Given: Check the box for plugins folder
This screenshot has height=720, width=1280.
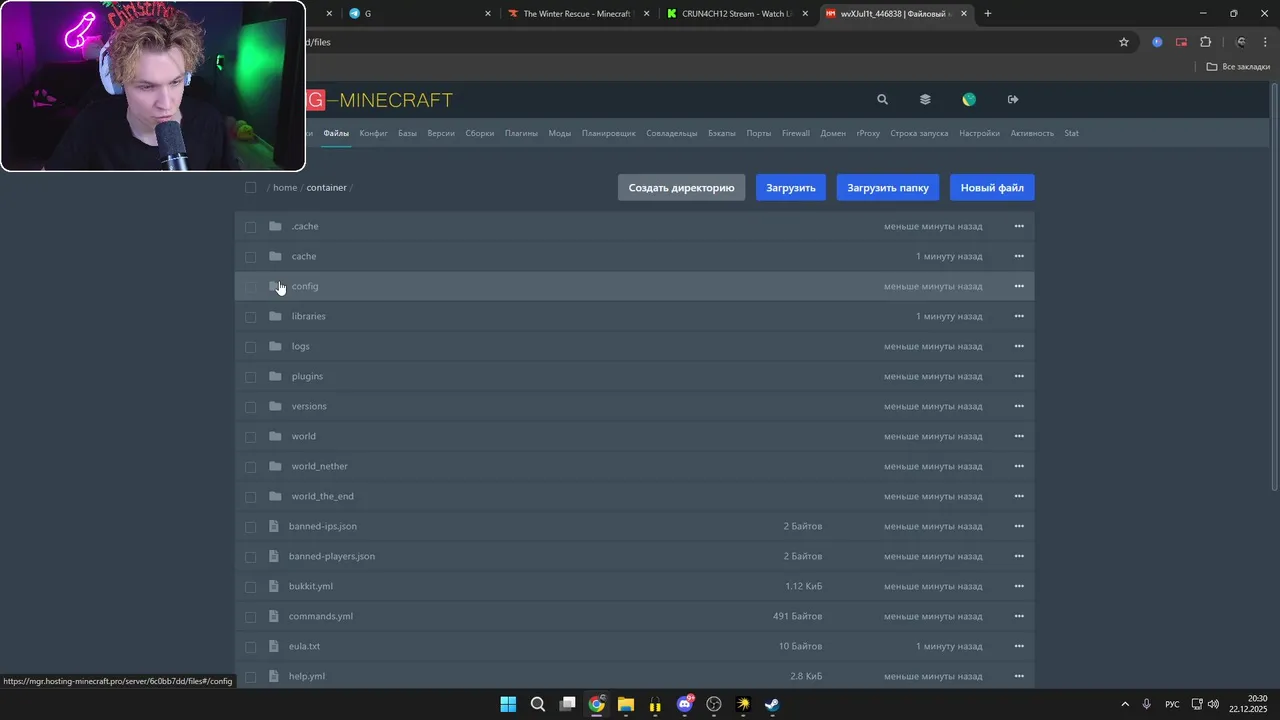Looking at the screenshot, I should (x=250, y=377).
